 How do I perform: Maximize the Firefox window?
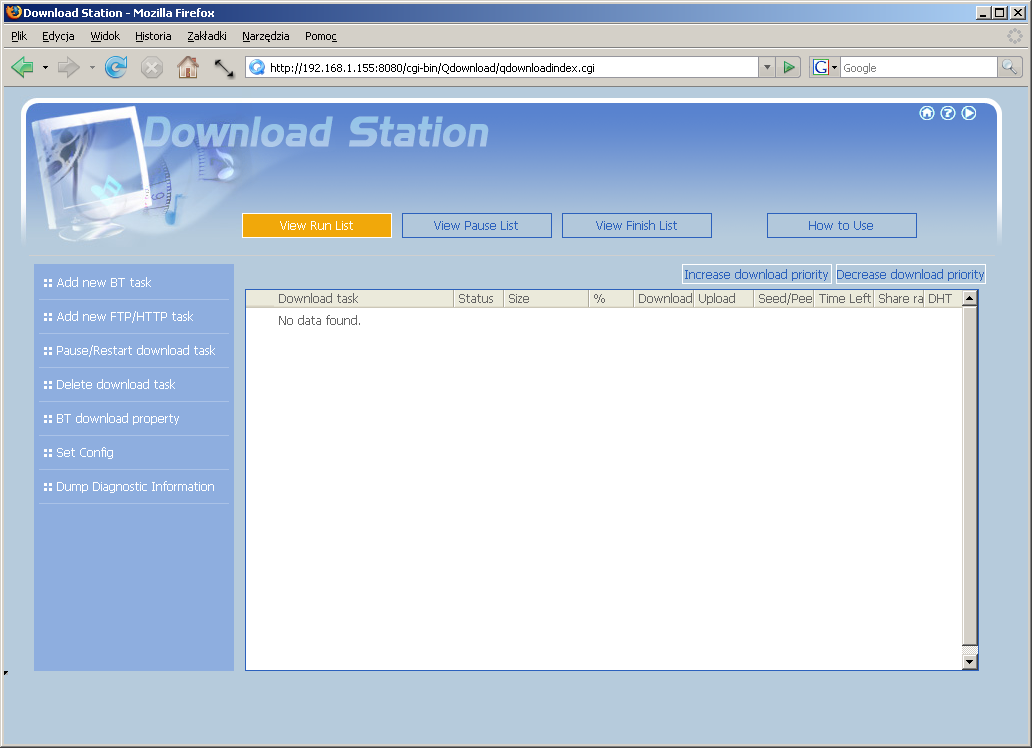(1000, 13)
